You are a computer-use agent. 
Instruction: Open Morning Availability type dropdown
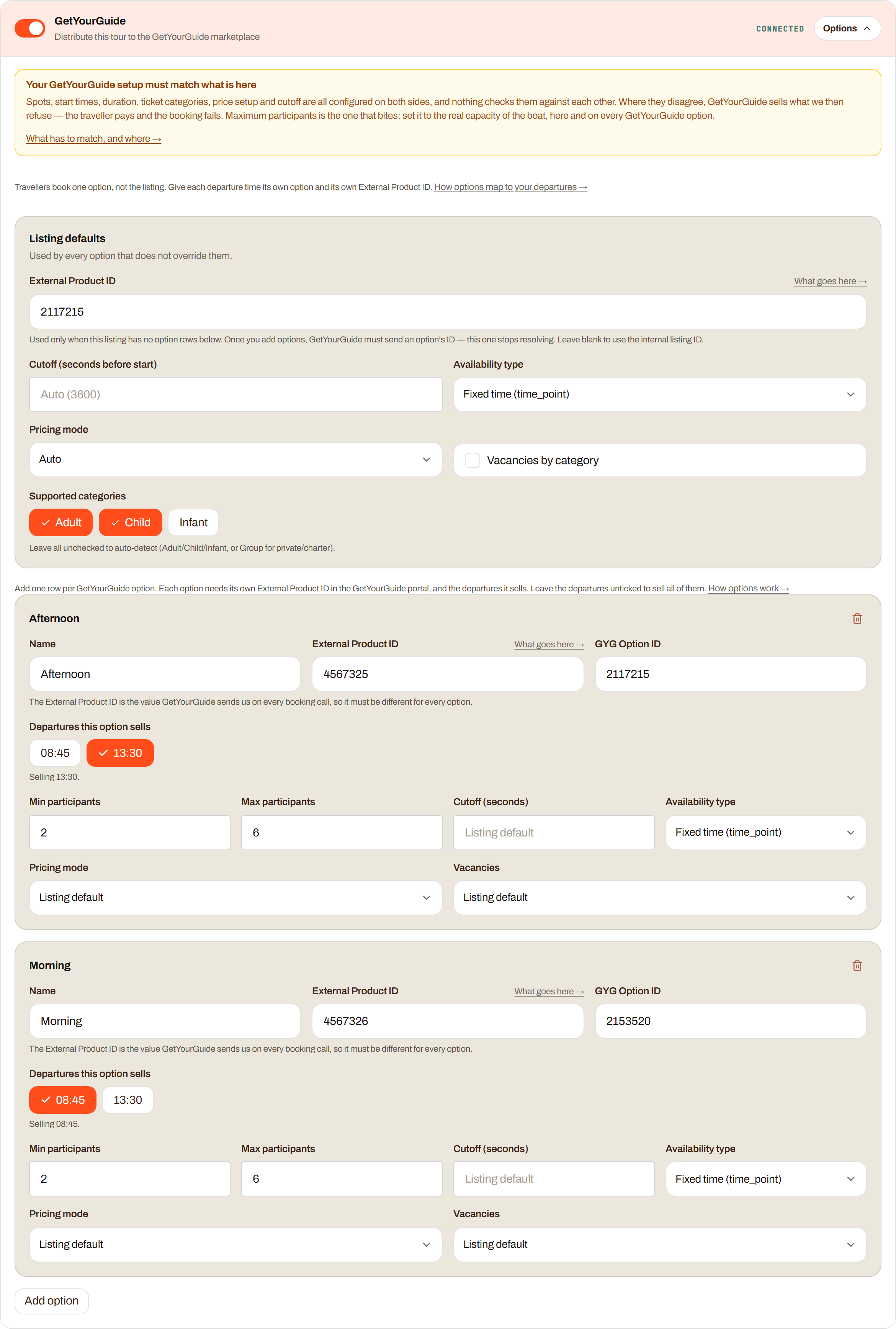click(766, 1178)
